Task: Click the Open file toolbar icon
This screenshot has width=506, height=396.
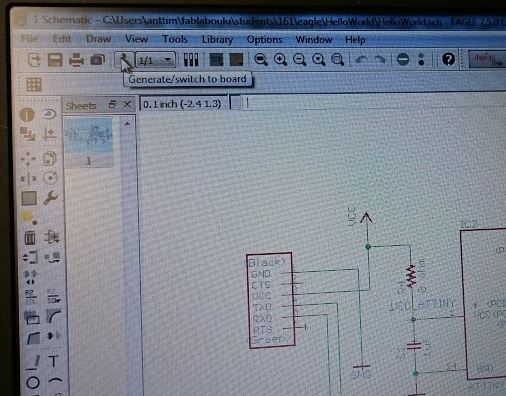Action: pyautogui.click(x=34, y=60)
